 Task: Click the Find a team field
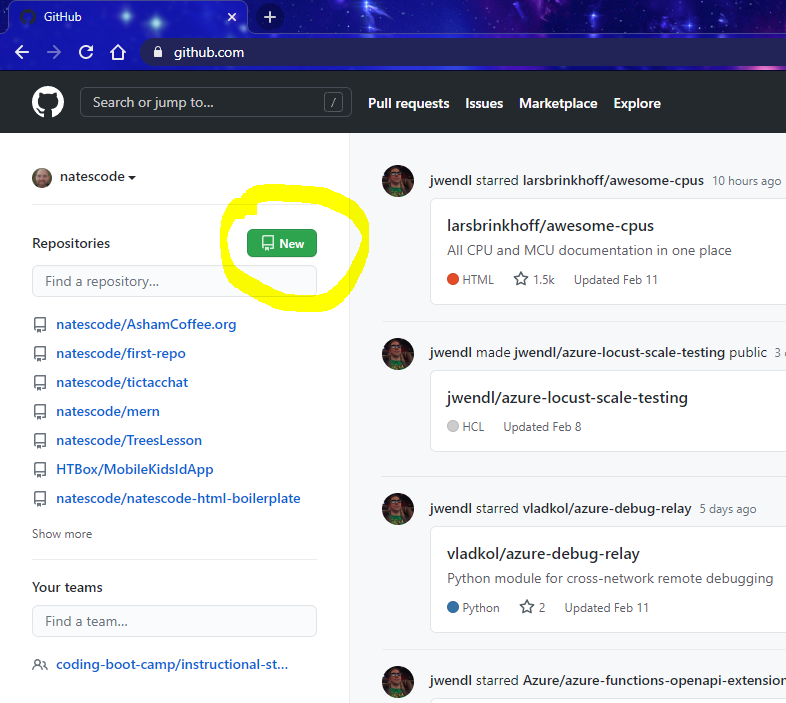[174, 621]
